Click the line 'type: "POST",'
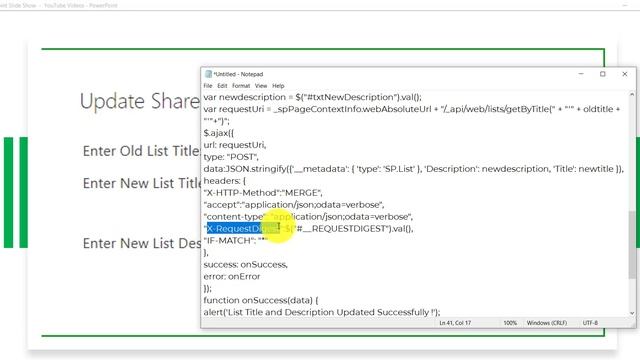The width and height of the screenshot is (640, 360). [231, 157]
